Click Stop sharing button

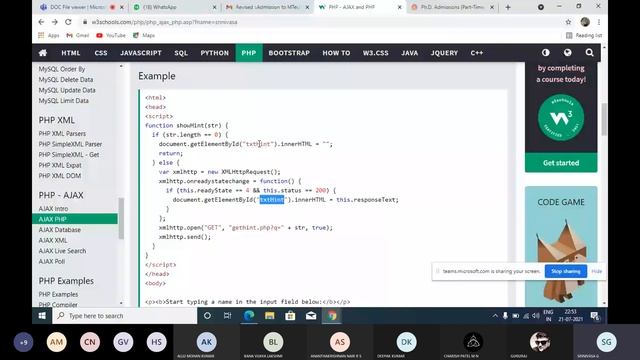coord(565,271)
